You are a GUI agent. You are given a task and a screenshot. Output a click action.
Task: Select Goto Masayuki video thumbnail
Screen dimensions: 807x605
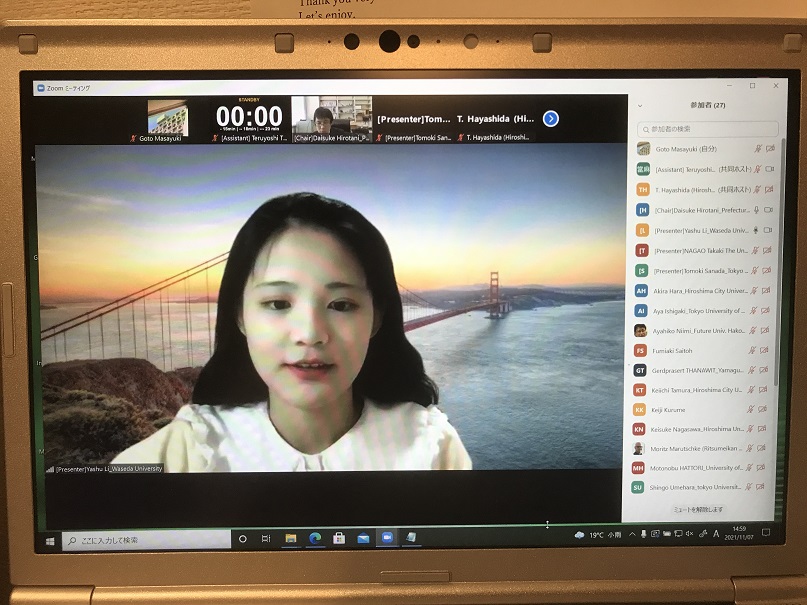coord(167,119)
